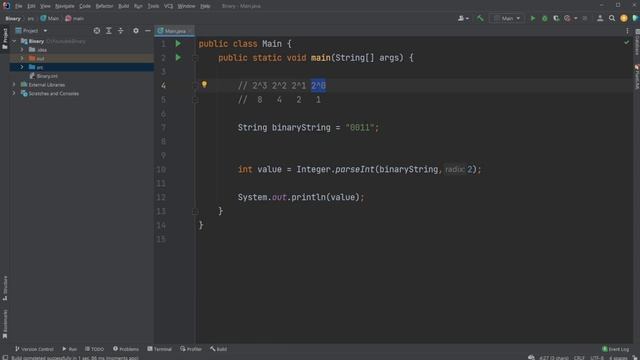Click Binary in the navigation breadcrumb
640x360 pixels.
(13, 18)
